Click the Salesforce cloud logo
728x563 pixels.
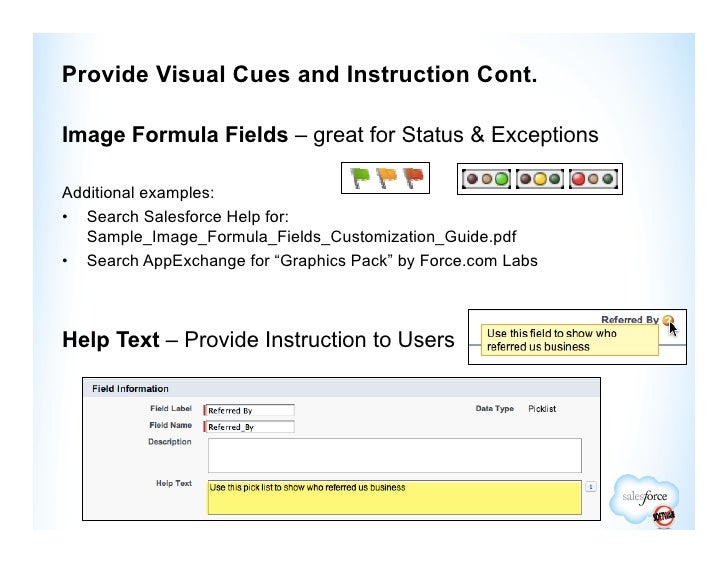[x=644, y=500]
